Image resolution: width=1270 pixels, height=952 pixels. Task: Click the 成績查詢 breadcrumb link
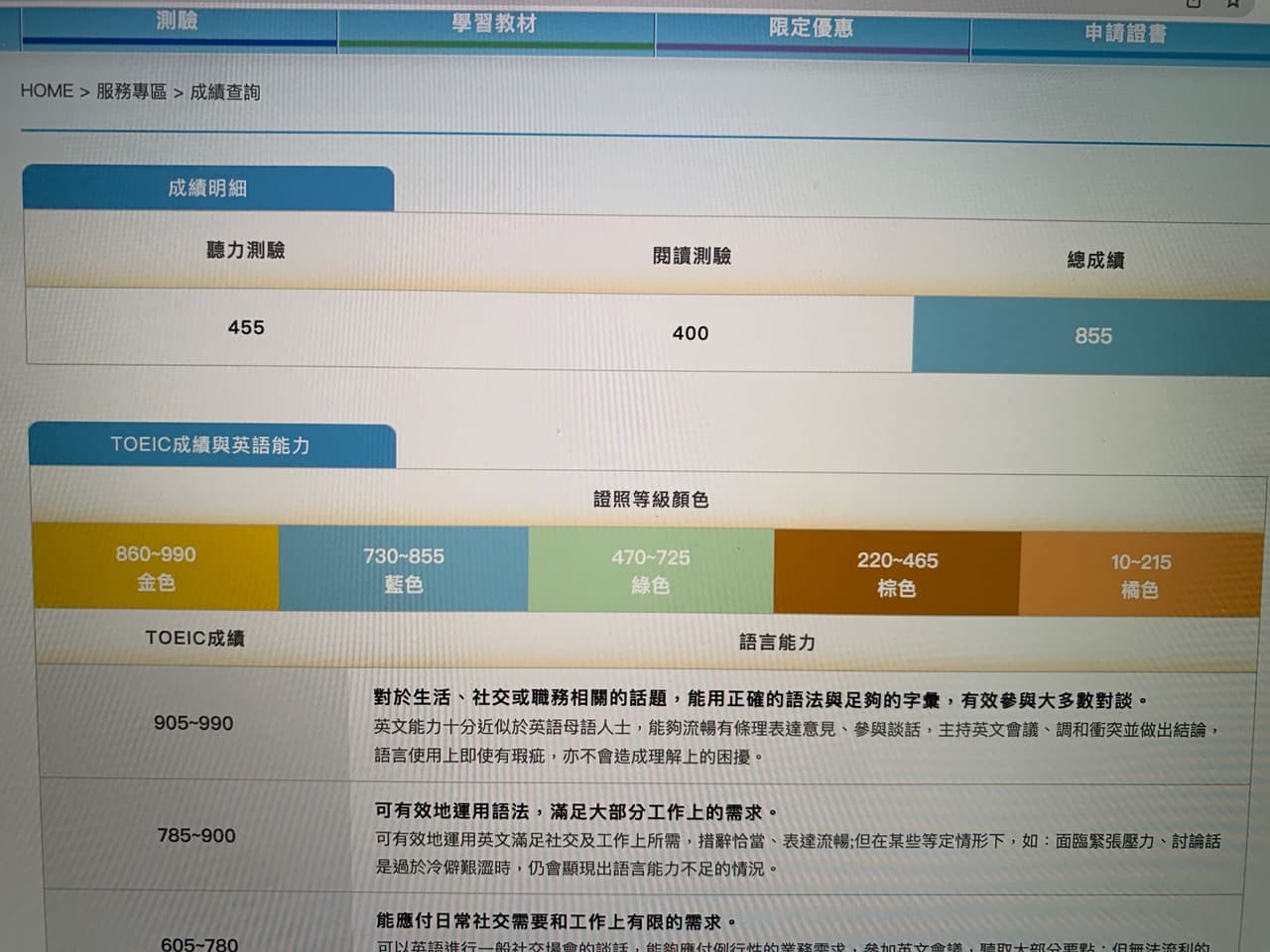click(x=224, y=92)
